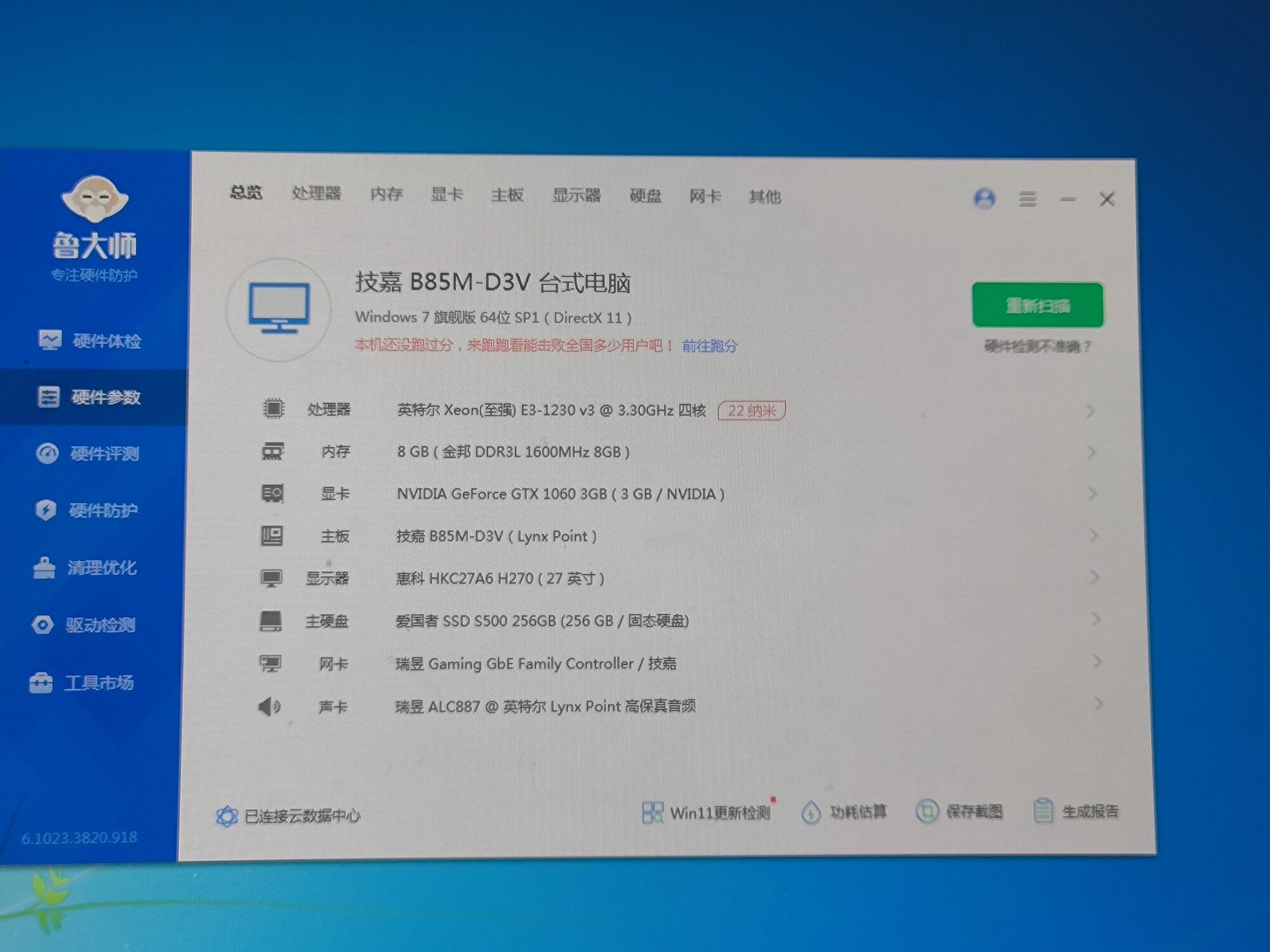This screenshot has height=952, width=1270.
Task: Click the 鲁大师 monkey logo
Action: pos(95,199)
